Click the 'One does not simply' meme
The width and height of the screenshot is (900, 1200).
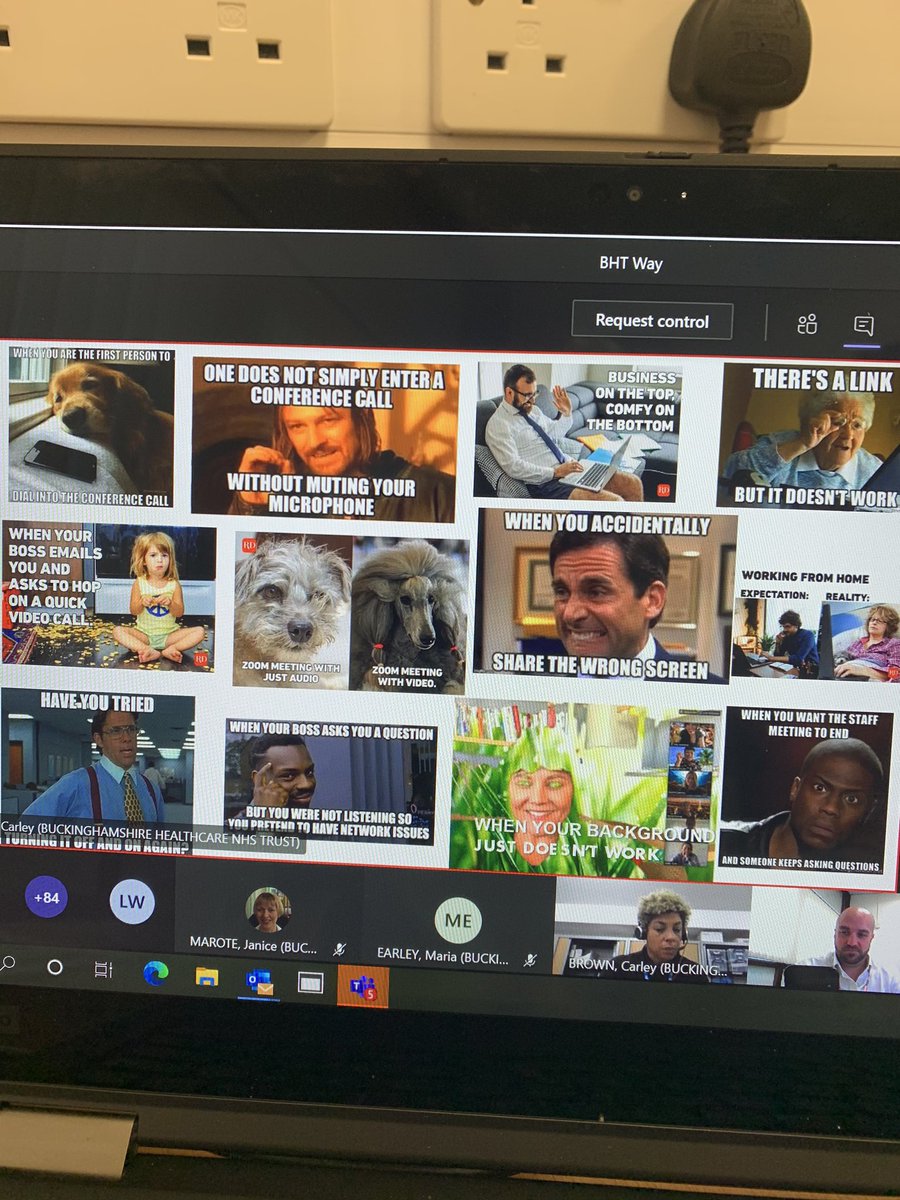[x=325, y=439]
